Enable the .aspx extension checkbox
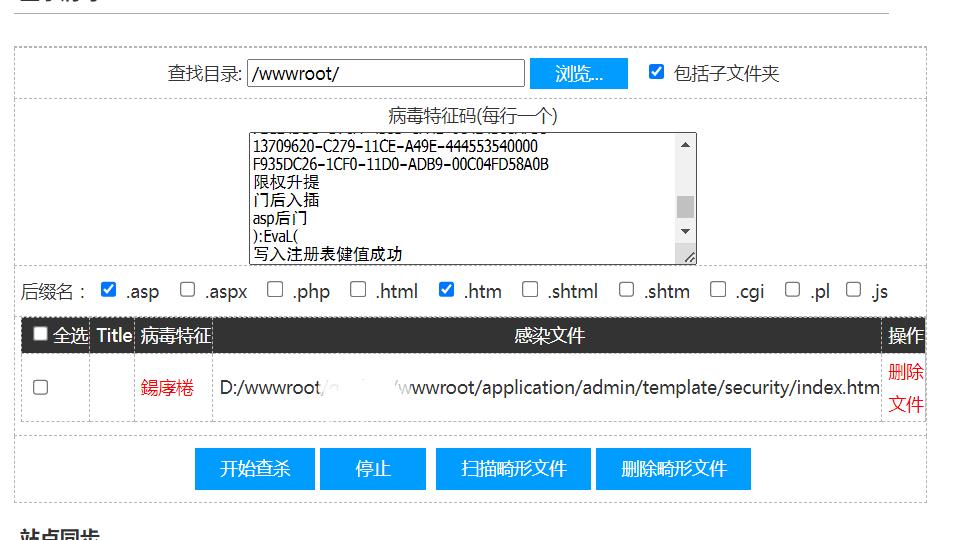Image resolution: width=970 pixels, height=540 pixels. click(x=187, y=289)
